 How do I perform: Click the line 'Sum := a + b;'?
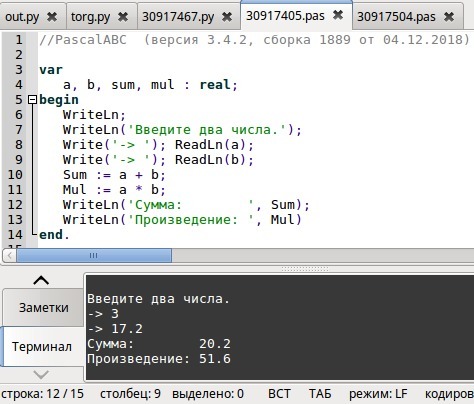point(114,175)
